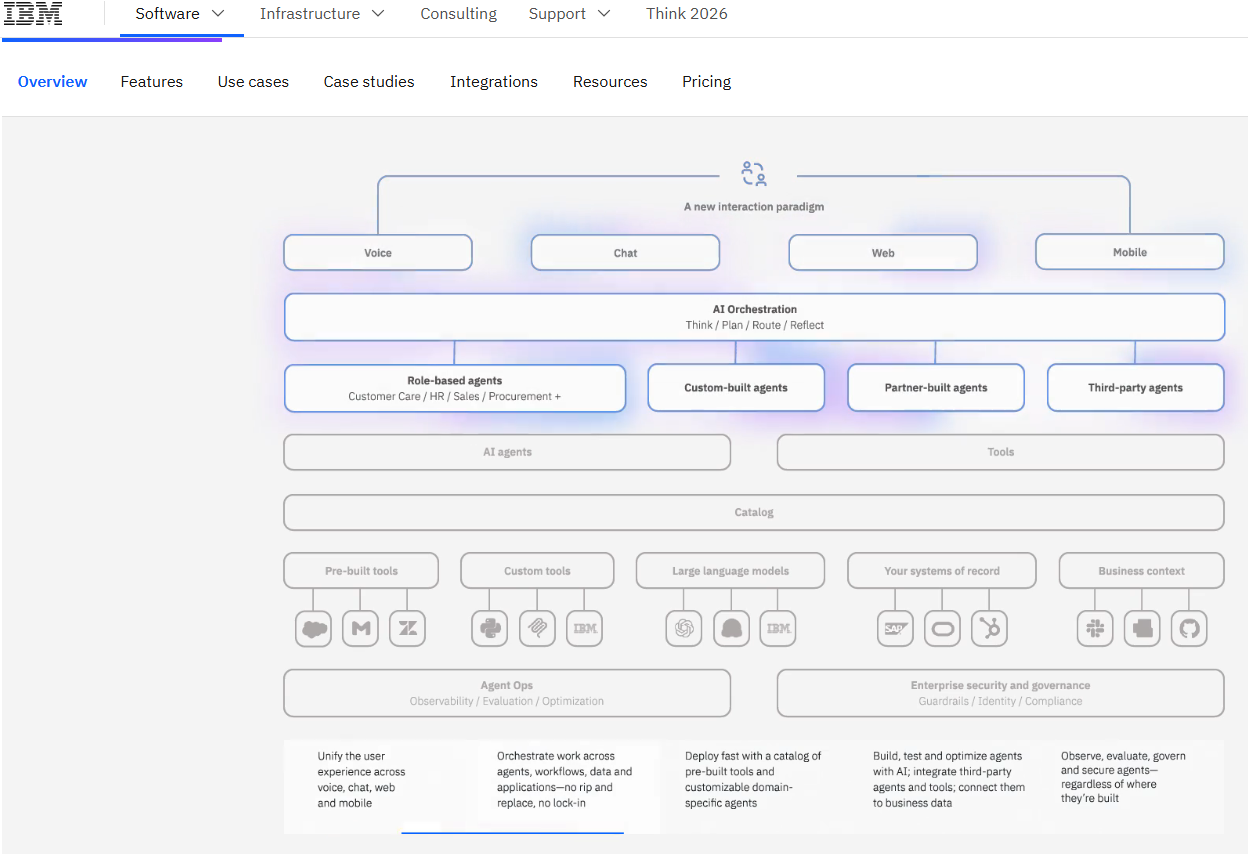The height and width of the screenshot is (854, 1248).
Task: Click the Pricing link
Action: [x=706, y=81]
